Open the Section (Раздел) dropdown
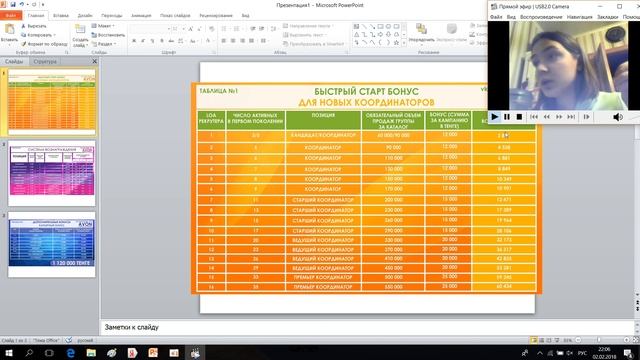Image resolution: width=640 pixels, height=360 pixels. point(104,44)
